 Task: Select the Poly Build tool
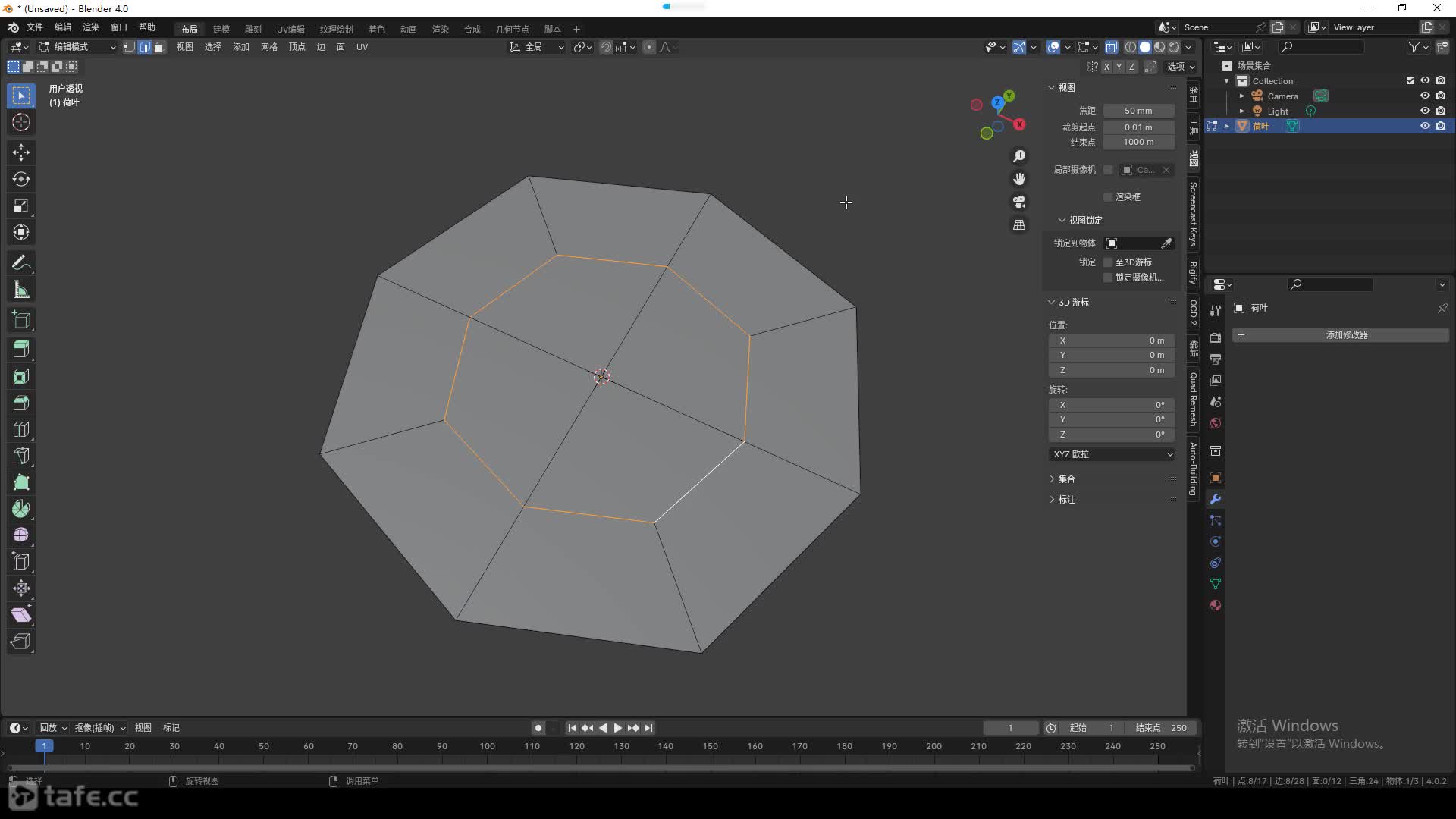point(21,482)
